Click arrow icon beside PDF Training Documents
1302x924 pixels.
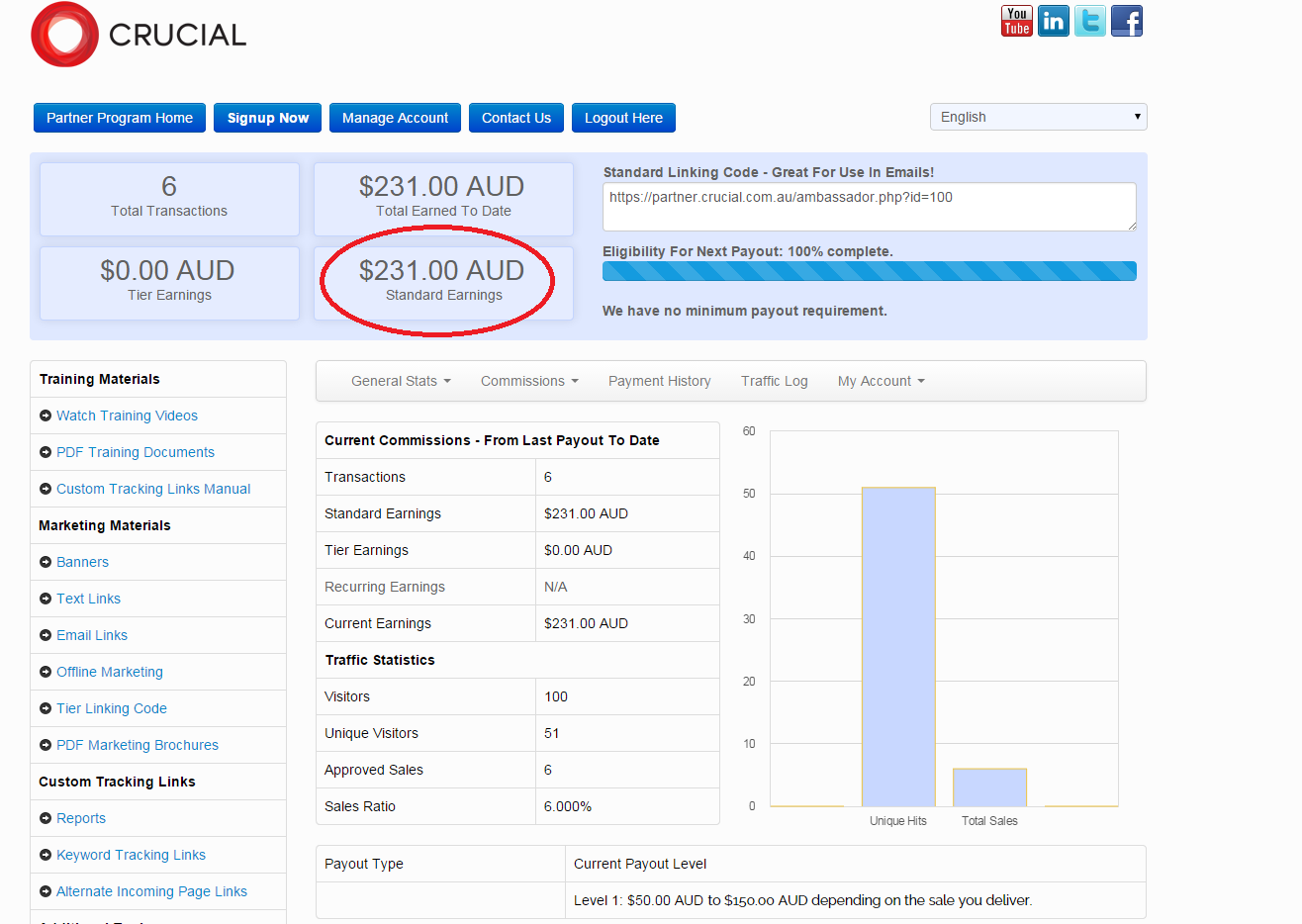(x=46, y=452)
